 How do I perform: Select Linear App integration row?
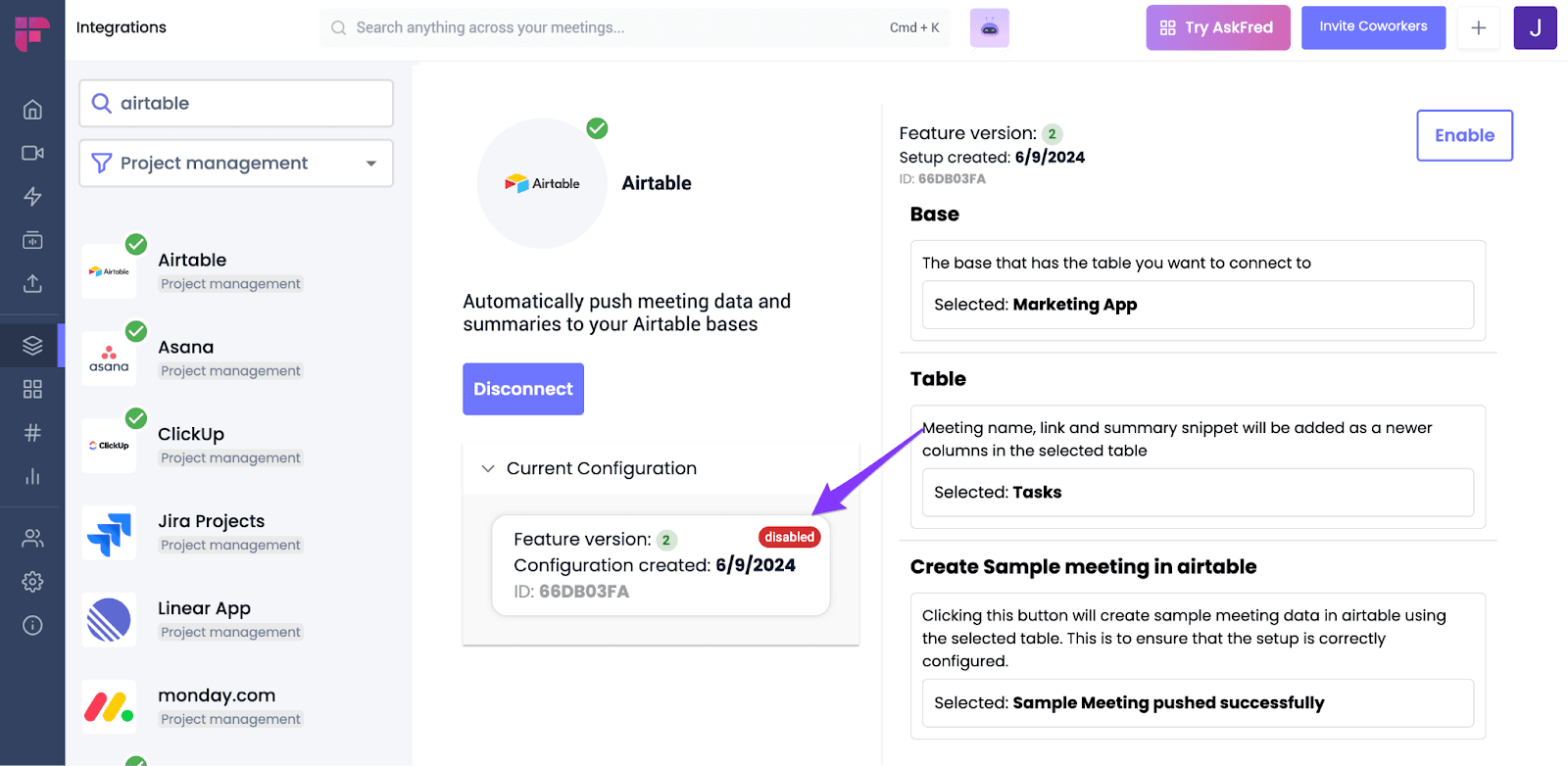[x=236, y=620]
